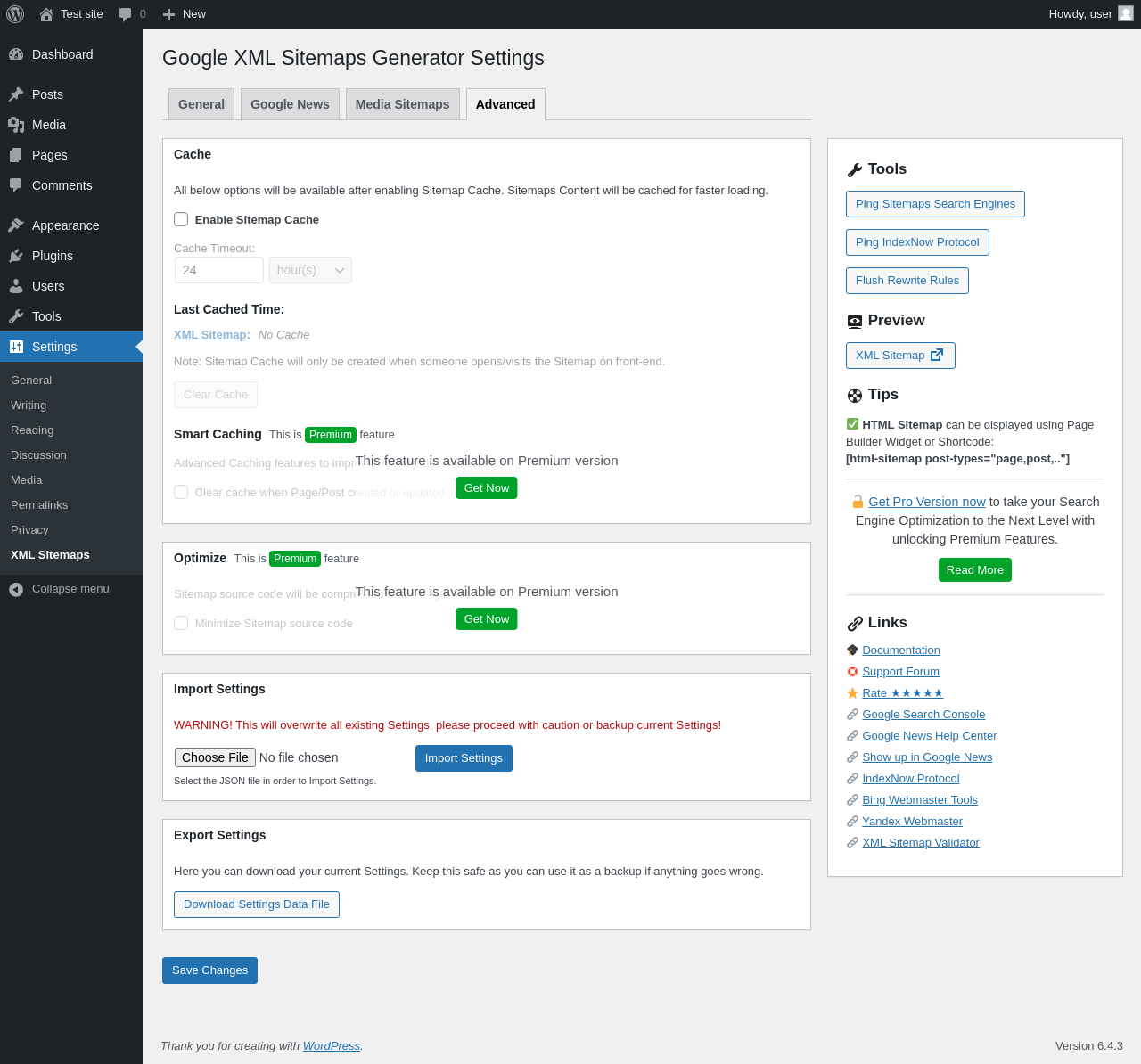Click the Save Changes button

click(209, 970)
